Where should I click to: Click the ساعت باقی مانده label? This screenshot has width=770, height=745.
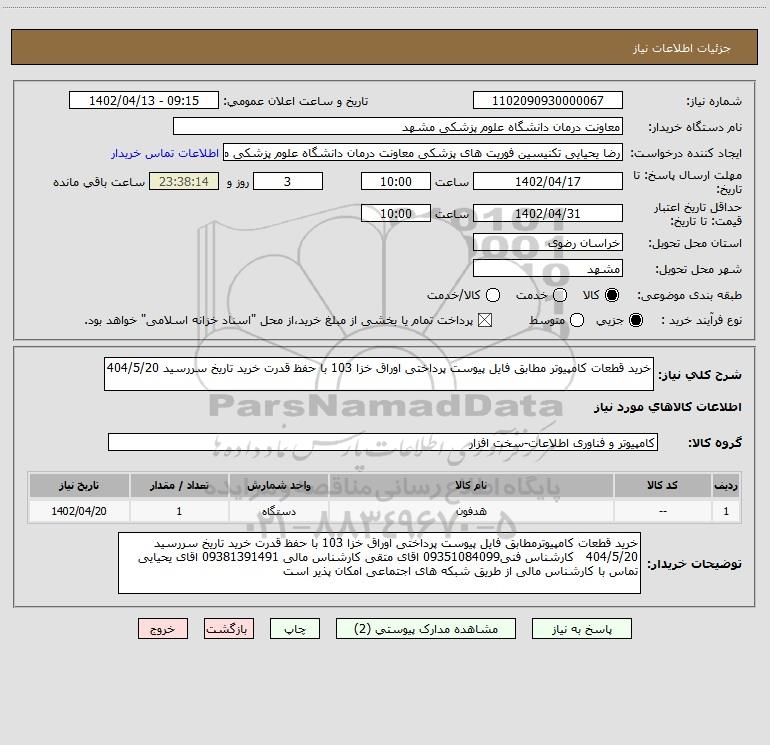(99, 182)
